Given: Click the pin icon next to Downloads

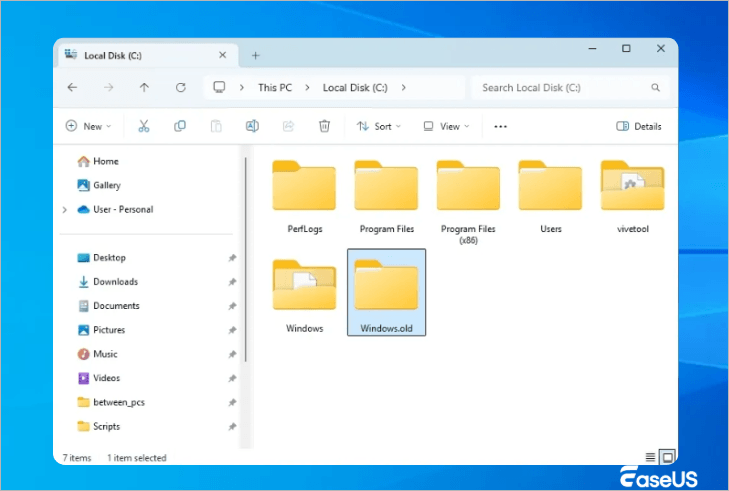Looking at the screenshot, I should click(232, 282).
